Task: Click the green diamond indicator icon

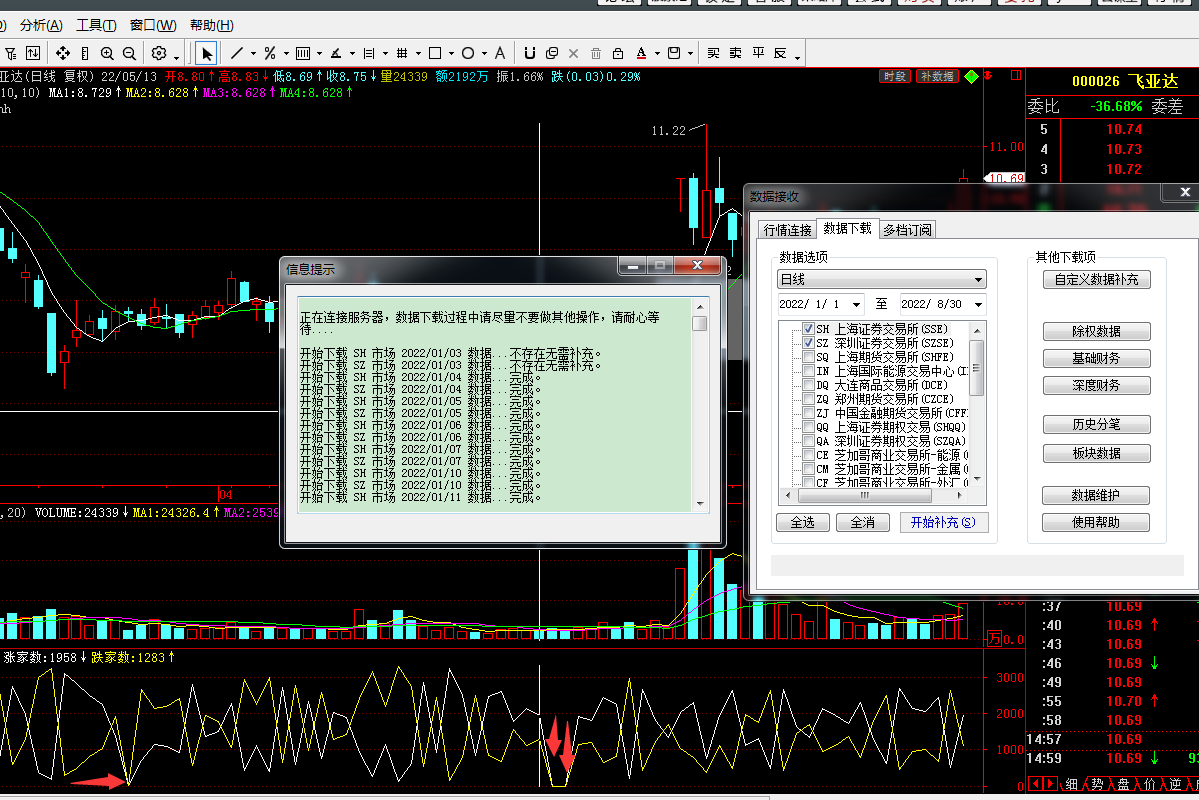Action: coord(971,76)
